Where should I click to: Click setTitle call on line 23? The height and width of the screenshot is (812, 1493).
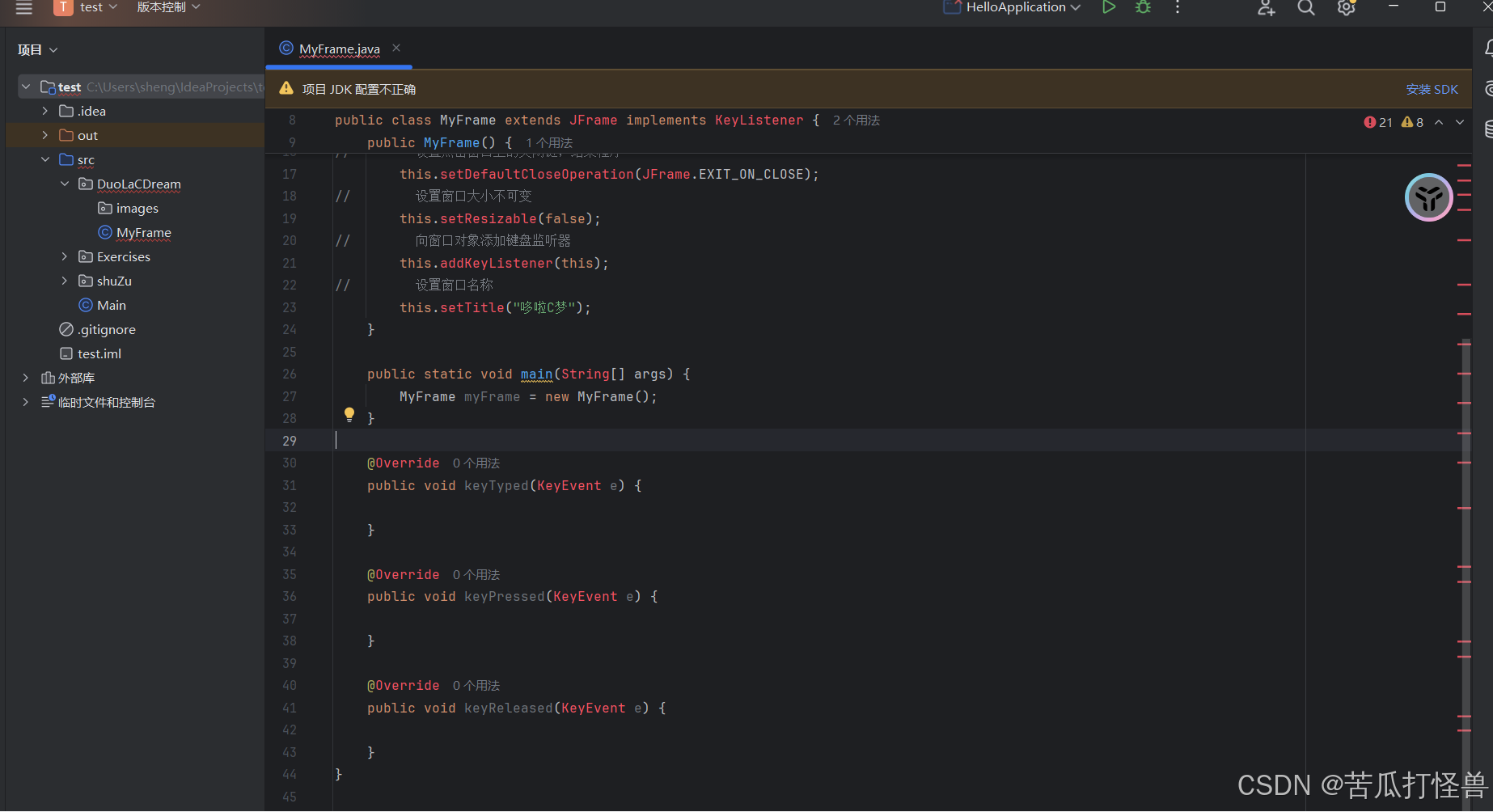472,307
